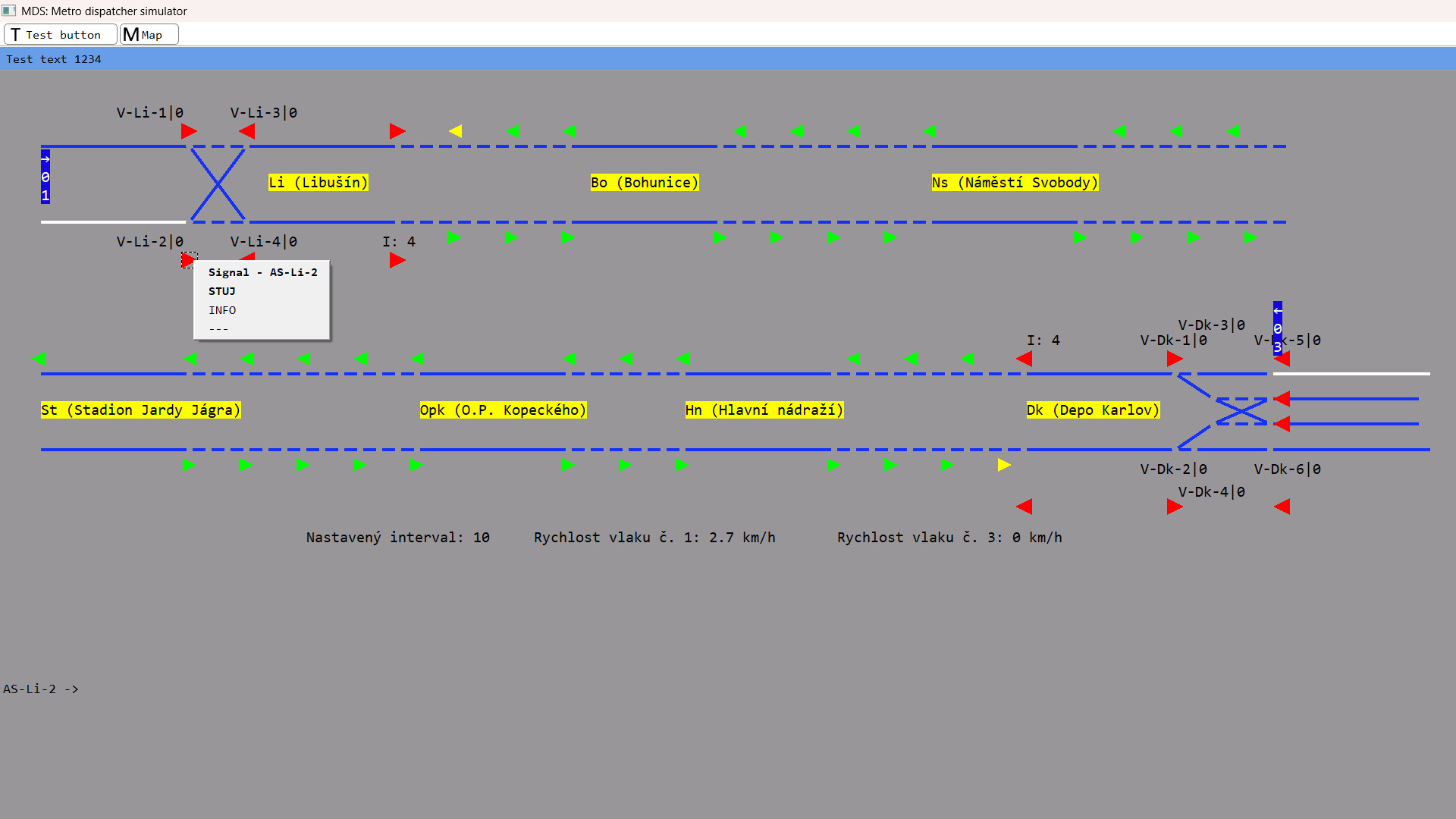Viewport: 1456px width, 819px height.
Task: Open the Map view
Action: coord(149,34)
